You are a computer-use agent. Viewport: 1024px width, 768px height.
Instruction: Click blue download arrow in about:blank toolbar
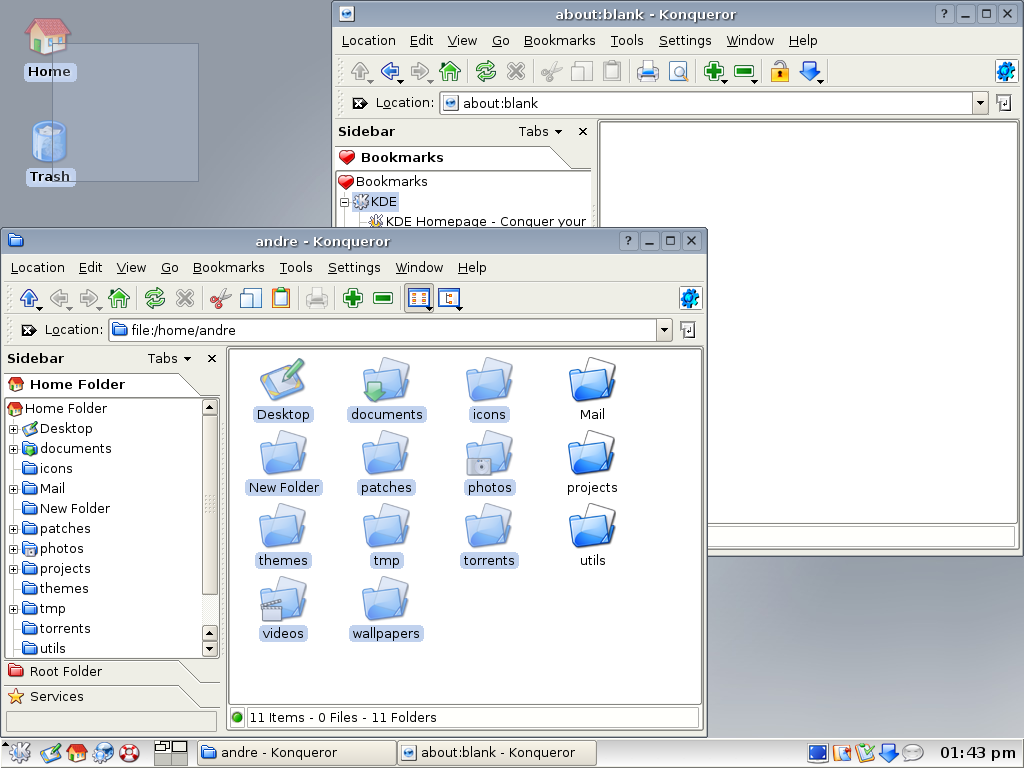pos(810,71)
